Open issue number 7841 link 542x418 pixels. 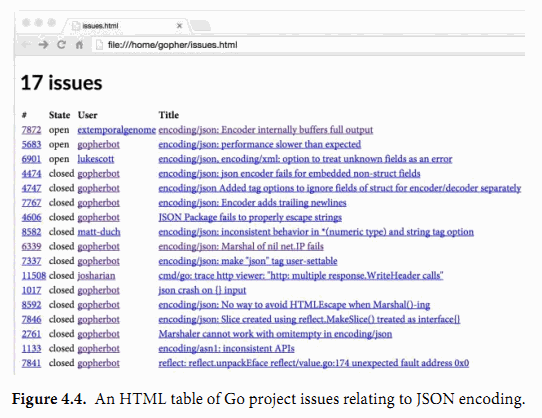31,363
